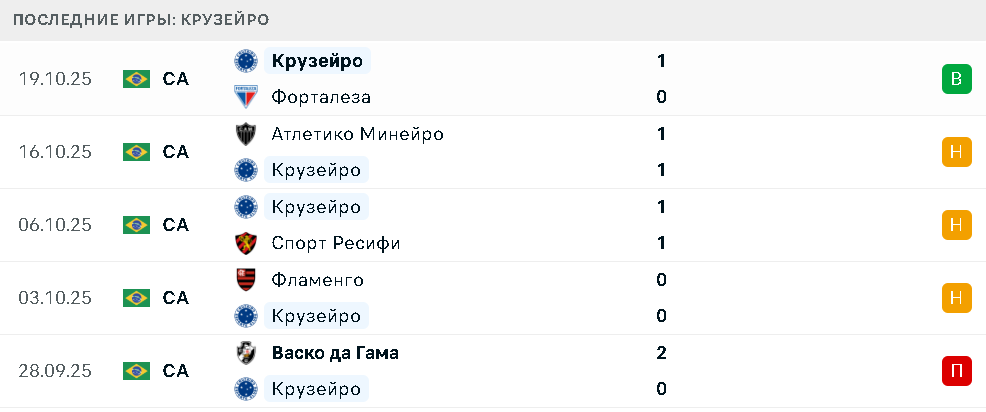Click the Flamengo club crest icon
This screenshot has width=986, height=412.
(x=245, y=280)
